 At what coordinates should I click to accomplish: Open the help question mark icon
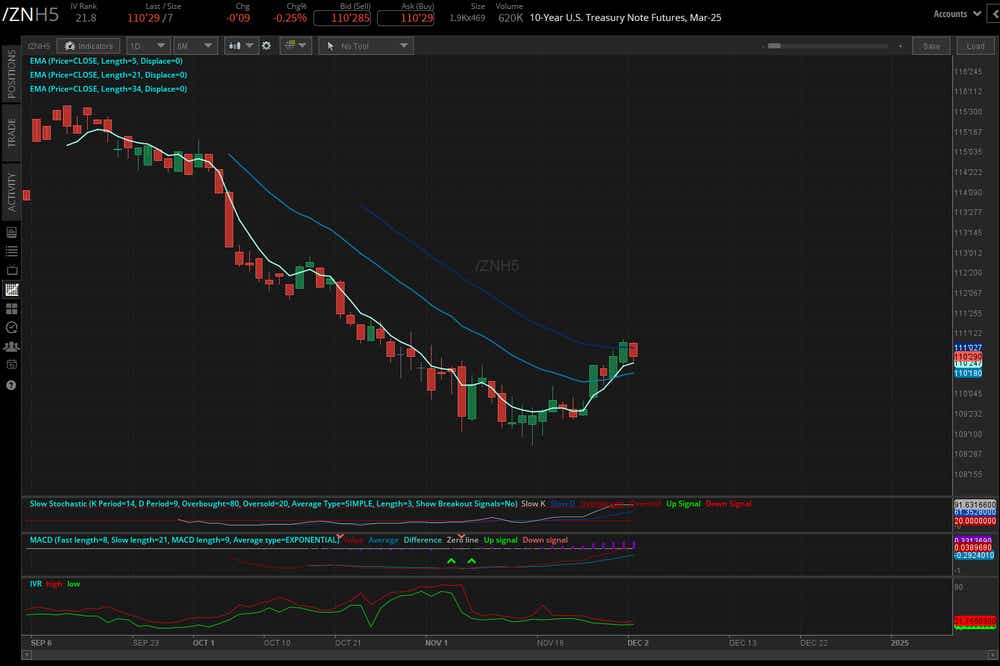10,385
